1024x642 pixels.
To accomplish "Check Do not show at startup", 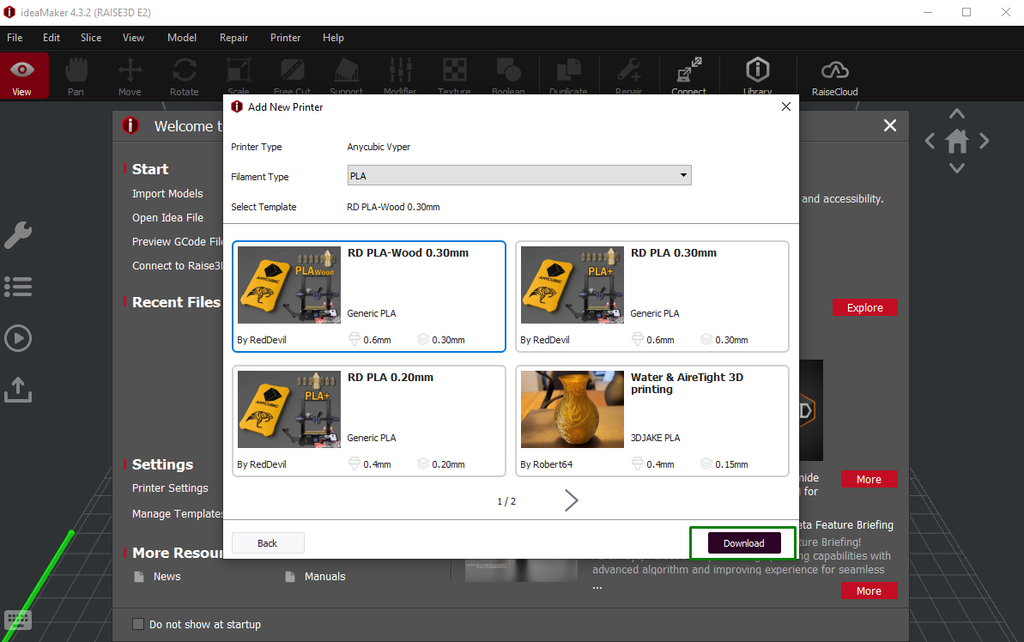I will [x=138, y=624].
